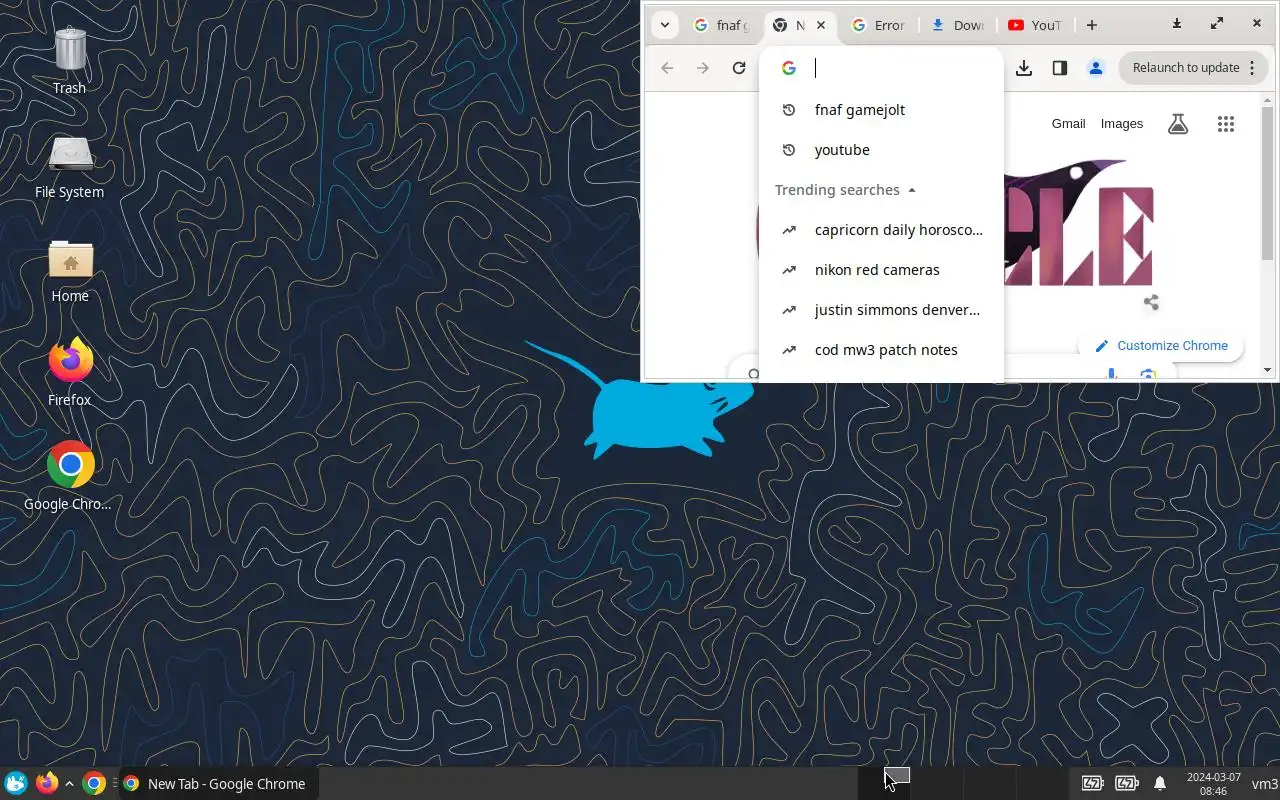Viewport: 1280px width, 800px height.
Task: Reload the page in Chrome
Action: tap(739, 68)
